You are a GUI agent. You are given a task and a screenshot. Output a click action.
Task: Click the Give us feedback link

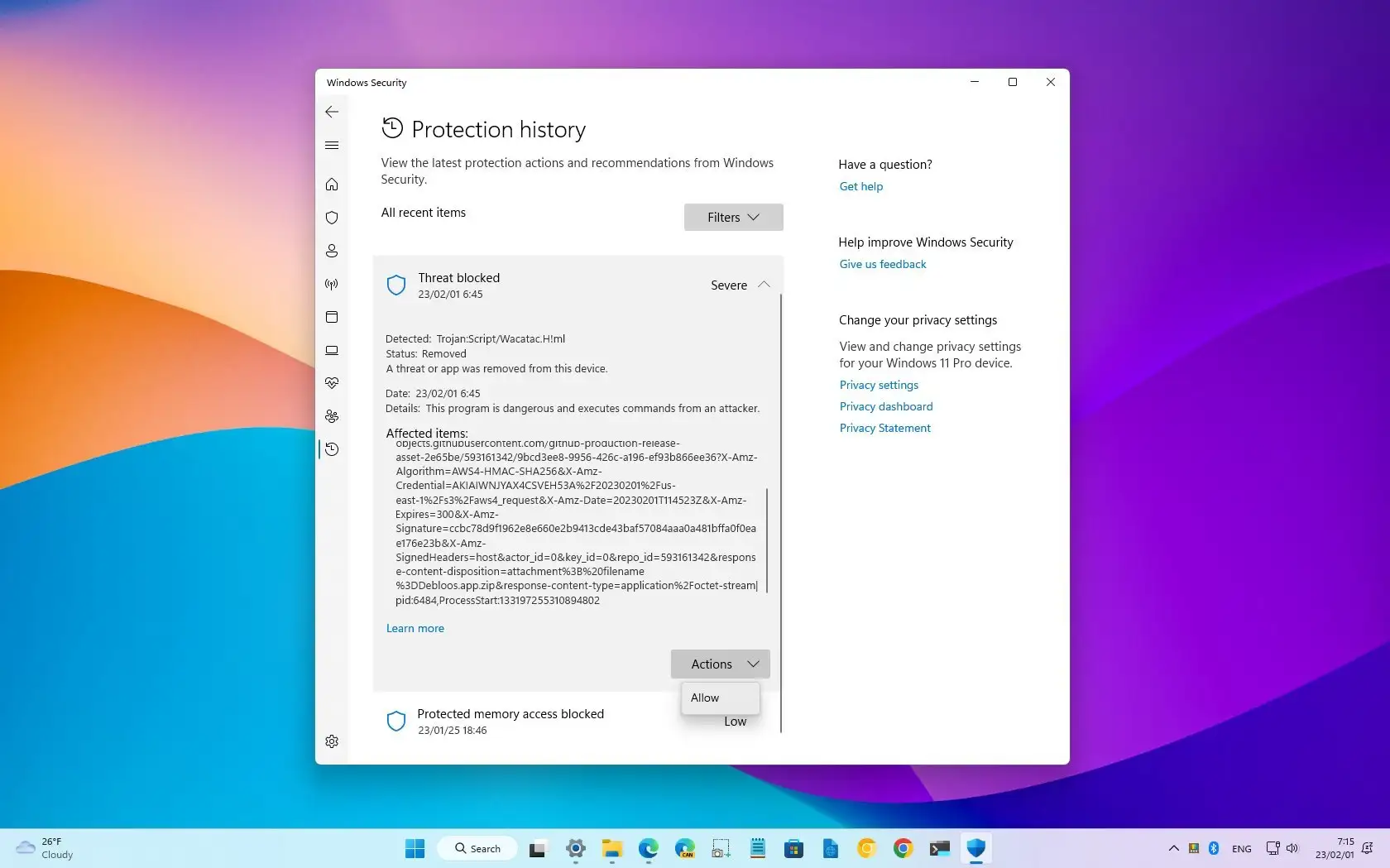tap(882, 264)
